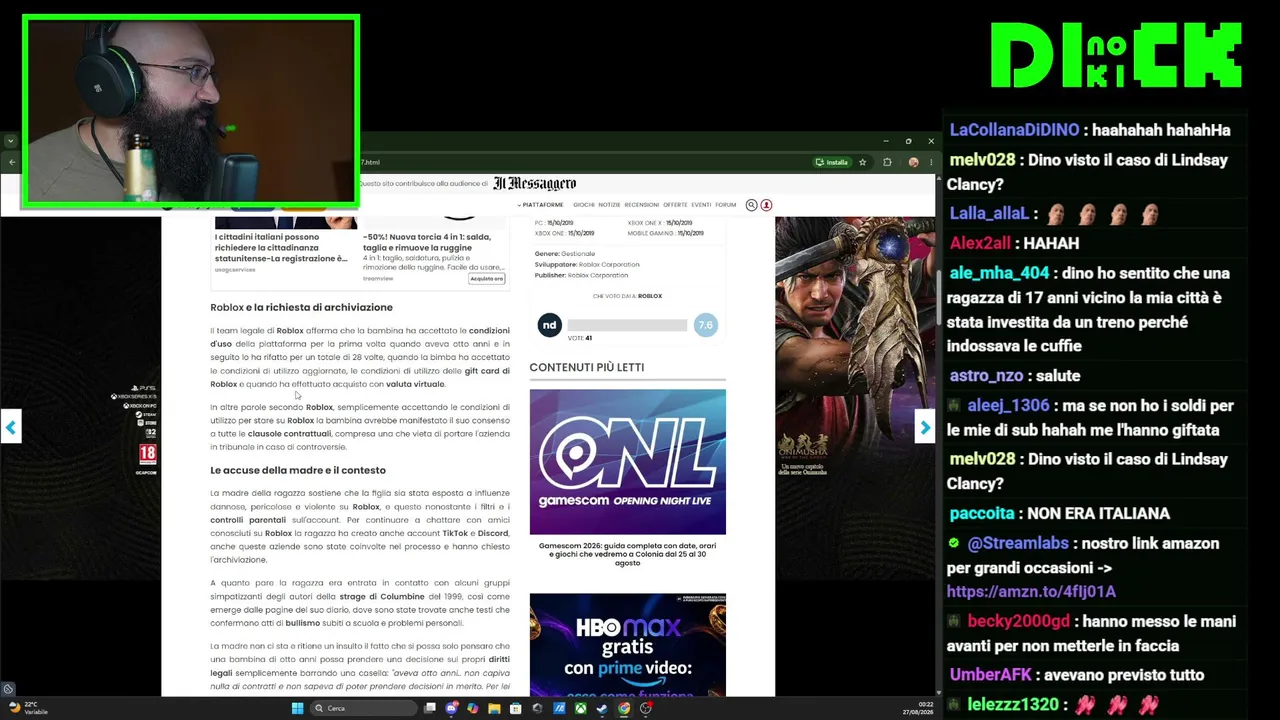Click the 'Publisher: Roblox Corporation' line
The width and height of the screenshot is (1280, 720).
coord(581,276)
